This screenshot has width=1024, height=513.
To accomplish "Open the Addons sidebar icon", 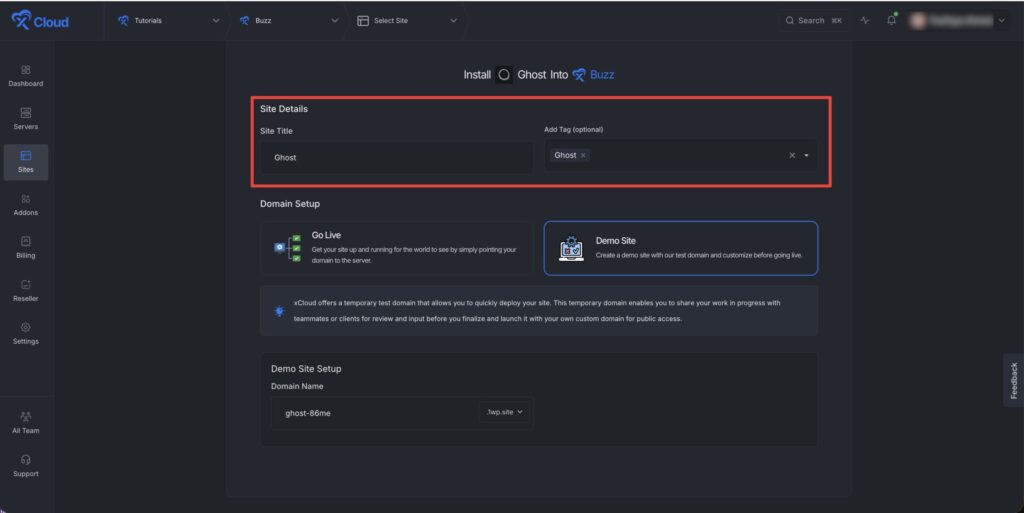I will pyautogui.click(x=25, y=198).
